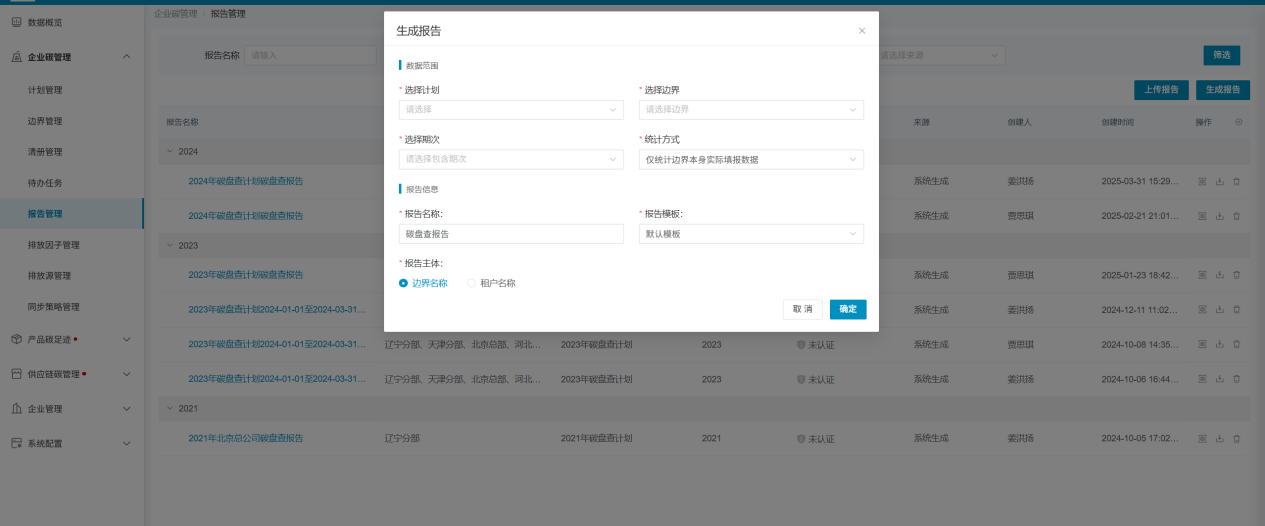
Task: Click the 报告名称 input field in the dialog
Action: click(511, 233)
